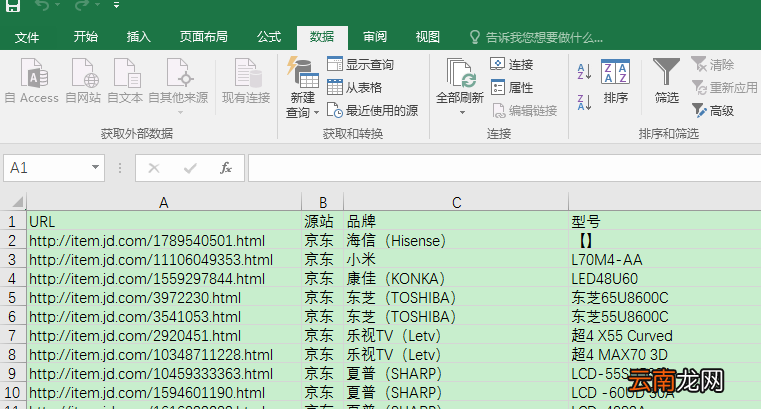
Task: Expand the 全部刷新 dropdown arrow
Action: (463, 113)
